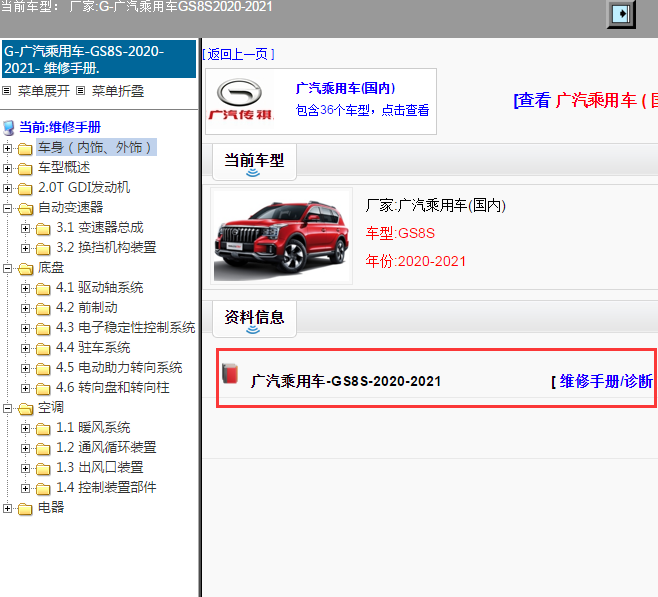Screen dimensions: 658x597
Task: Click the folder icon beside 车型概述
Action: point(25,169)
